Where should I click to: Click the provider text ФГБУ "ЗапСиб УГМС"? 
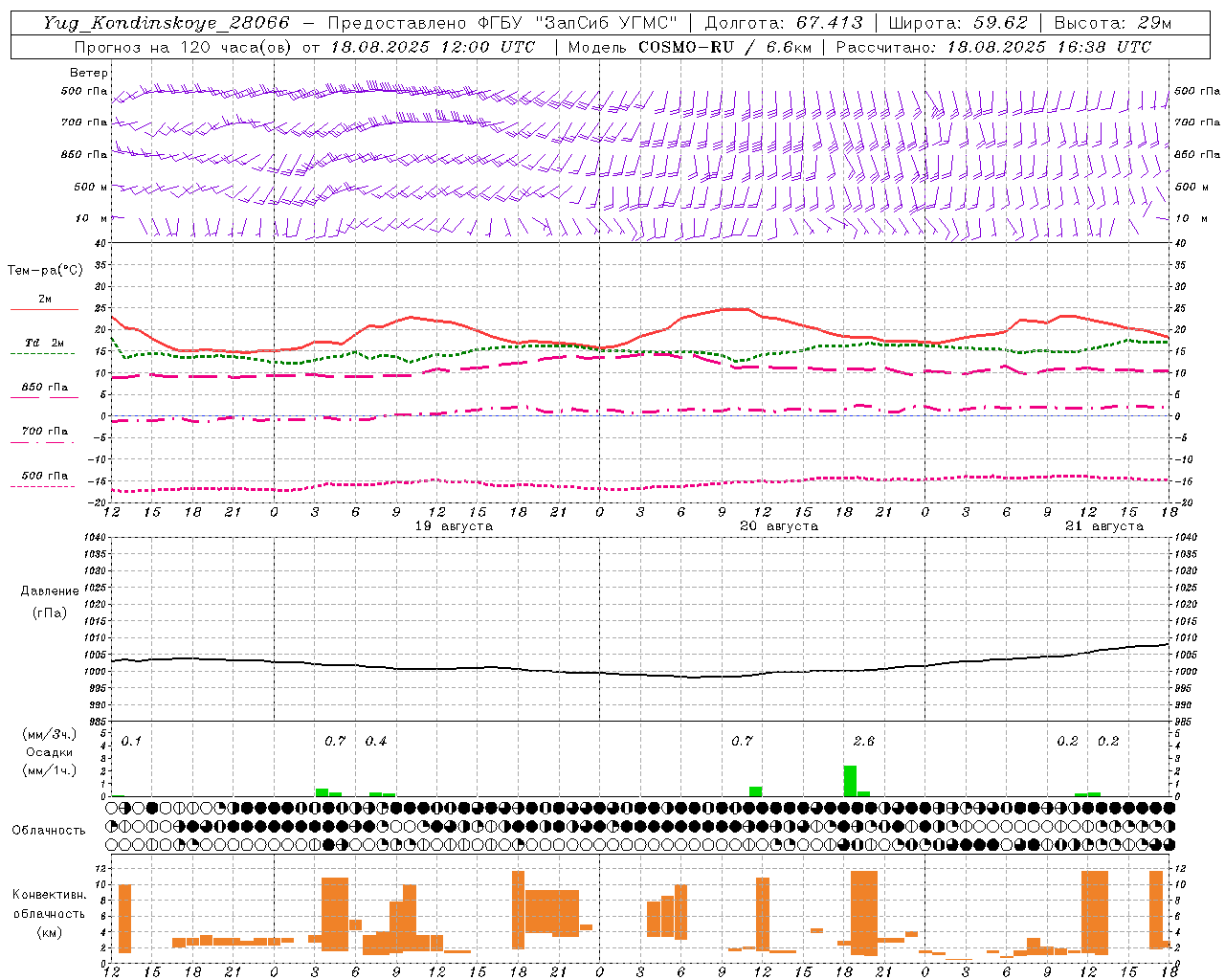click(578, 23)
